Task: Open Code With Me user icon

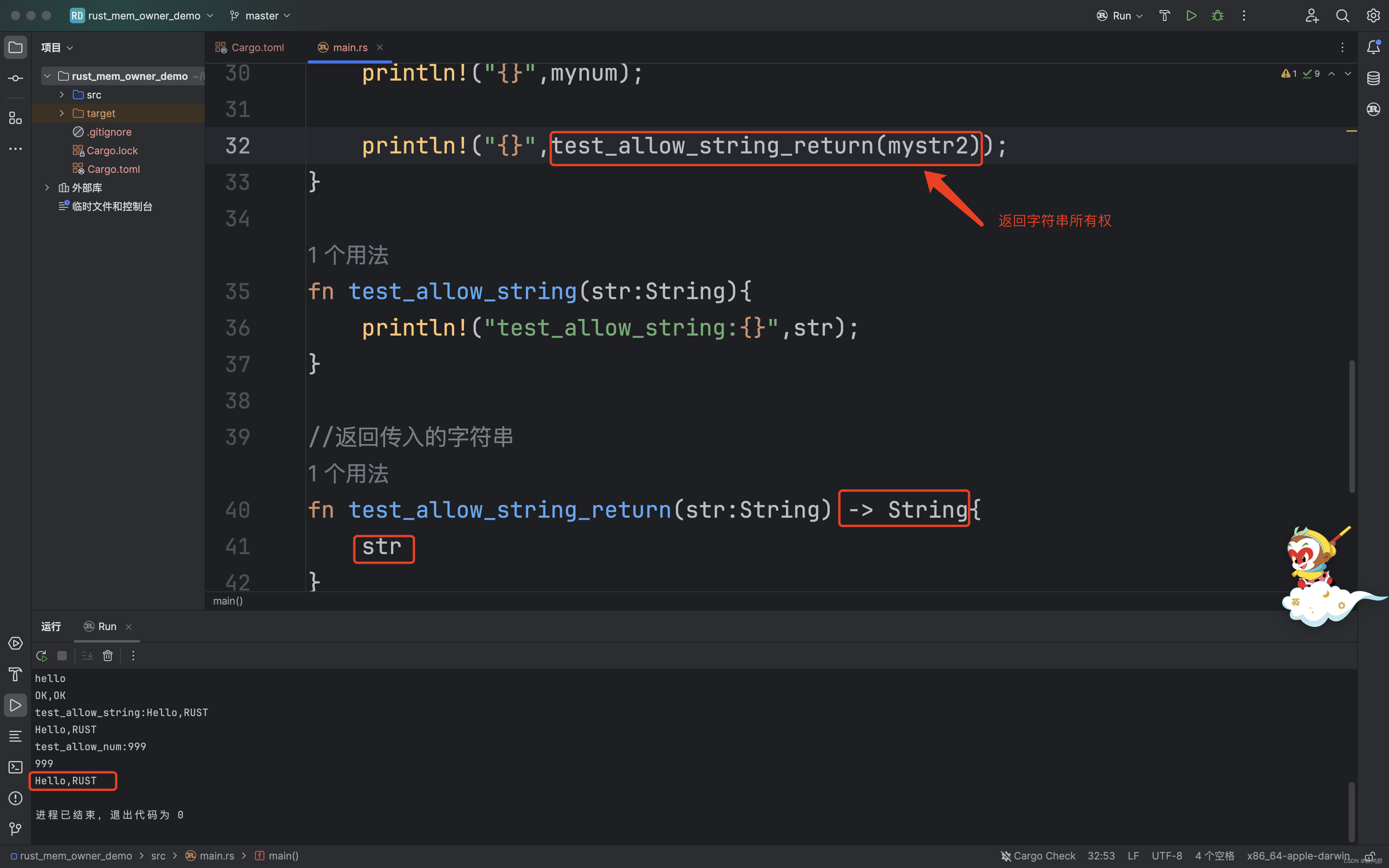Action: (x=1313, y=15)
